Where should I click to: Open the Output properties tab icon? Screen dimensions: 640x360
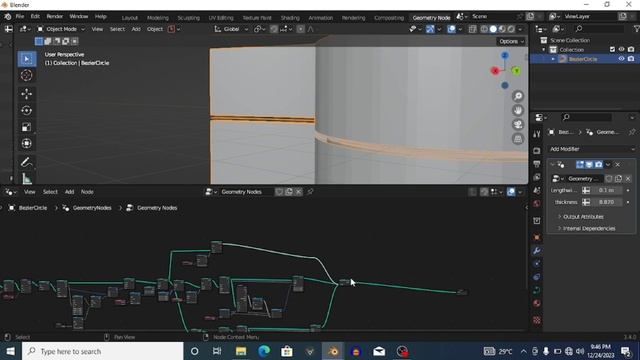[537, 164]
